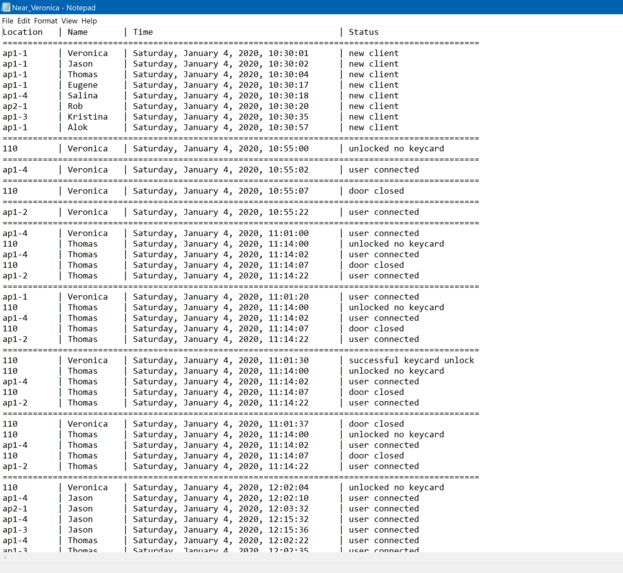Click the time 10:30:01 entry
Screen dimensions: 623x573
288,53
